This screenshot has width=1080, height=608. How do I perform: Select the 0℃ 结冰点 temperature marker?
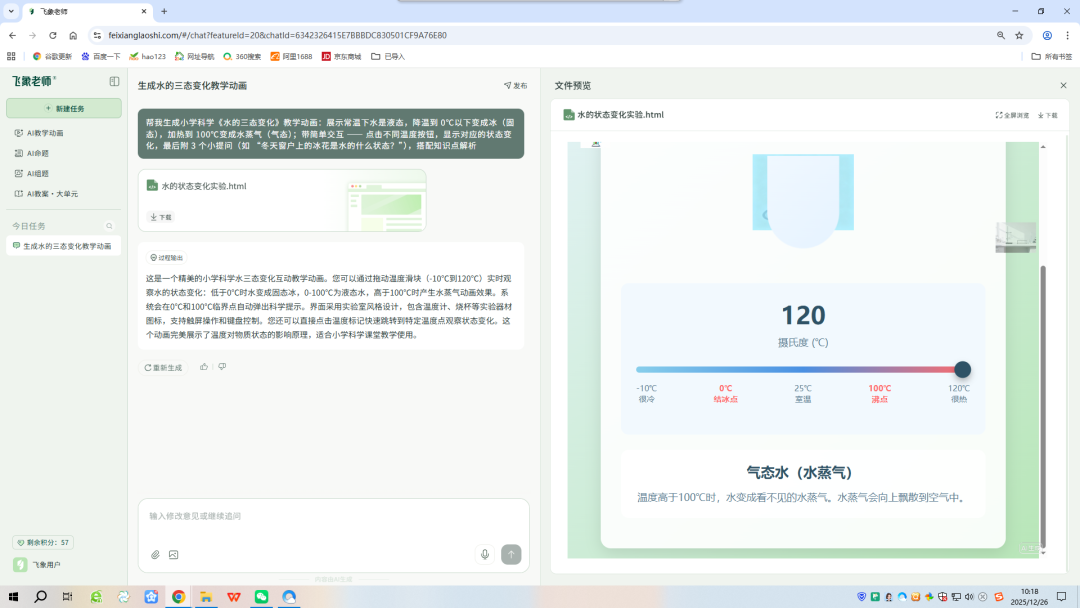click(726, 394)
